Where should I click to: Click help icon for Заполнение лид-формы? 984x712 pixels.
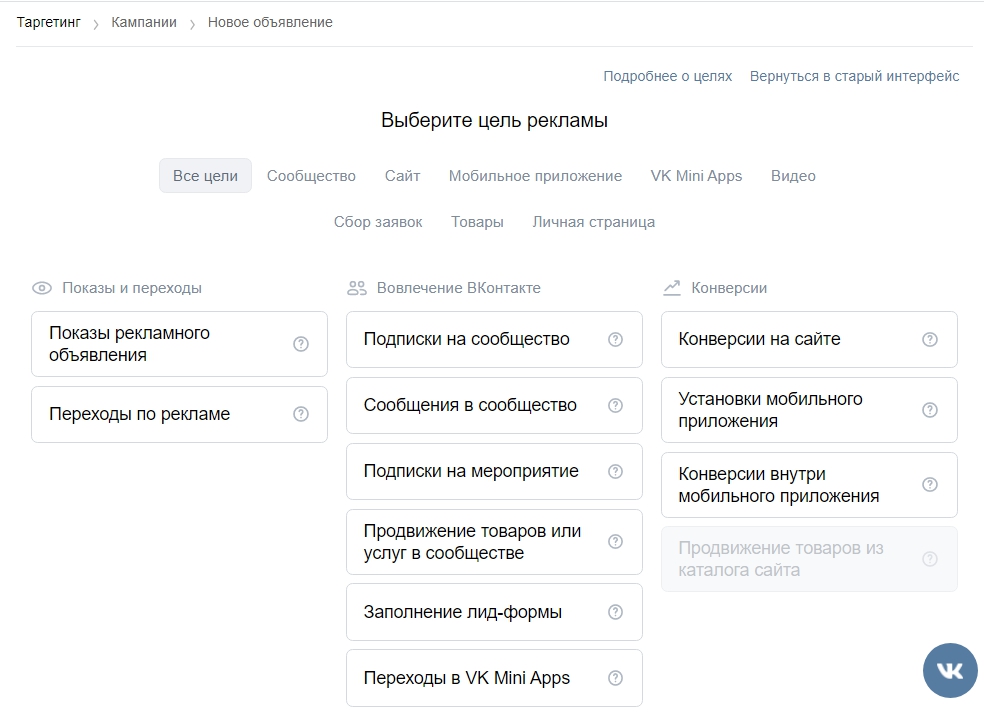pos(615,612)
